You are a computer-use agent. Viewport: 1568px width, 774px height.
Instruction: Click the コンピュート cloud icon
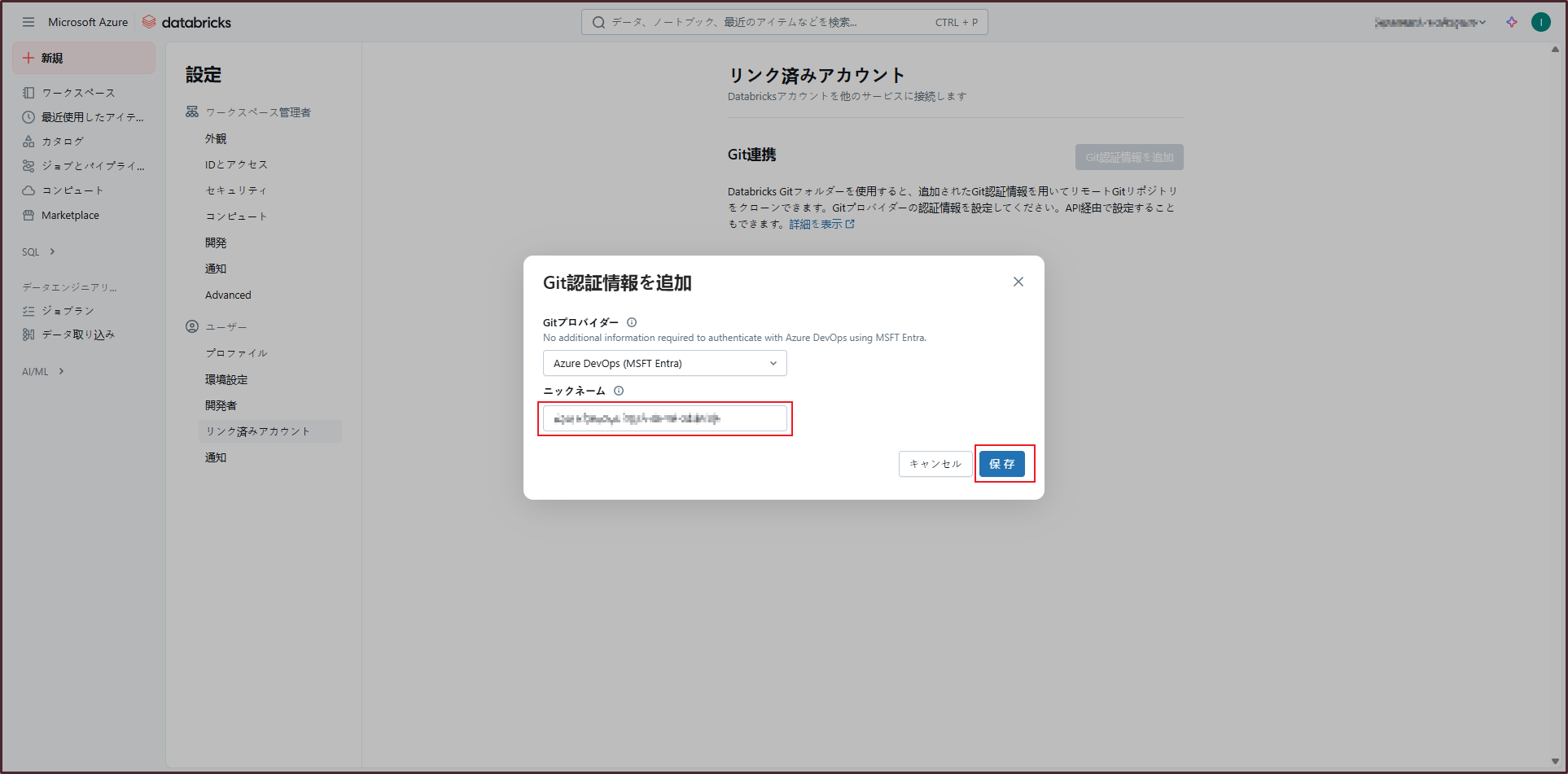pyautogui.click(x=28, y=190)
